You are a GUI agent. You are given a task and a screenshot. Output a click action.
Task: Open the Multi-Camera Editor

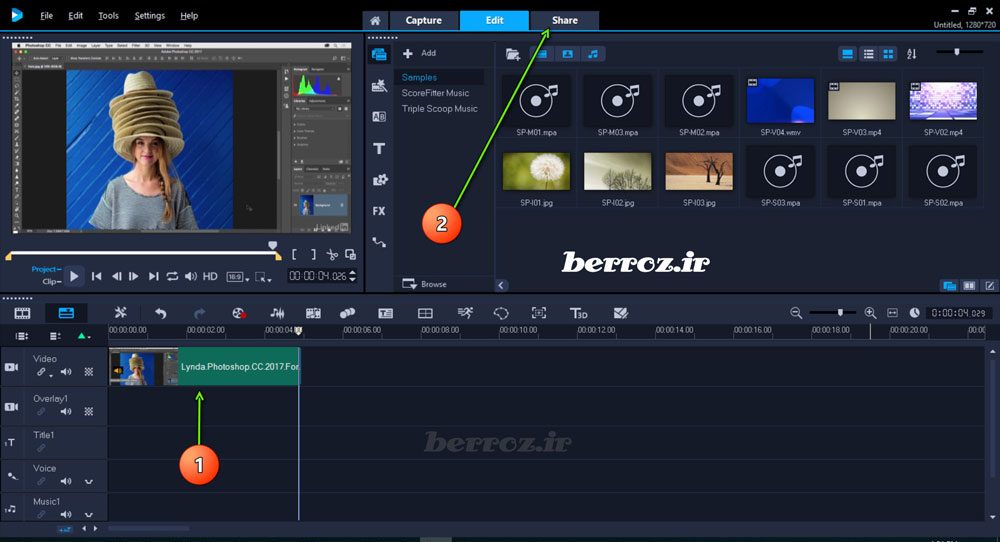425,313
